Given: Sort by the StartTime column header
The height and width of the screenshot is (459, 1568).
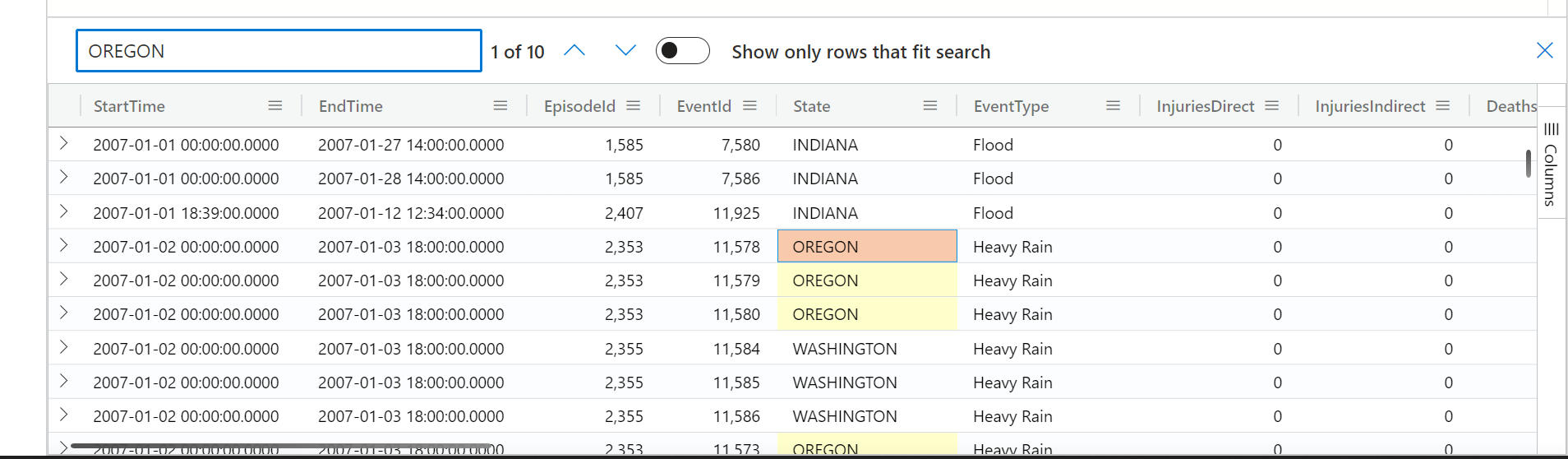Looking at the screenshot, I should [x=130, y=106].
